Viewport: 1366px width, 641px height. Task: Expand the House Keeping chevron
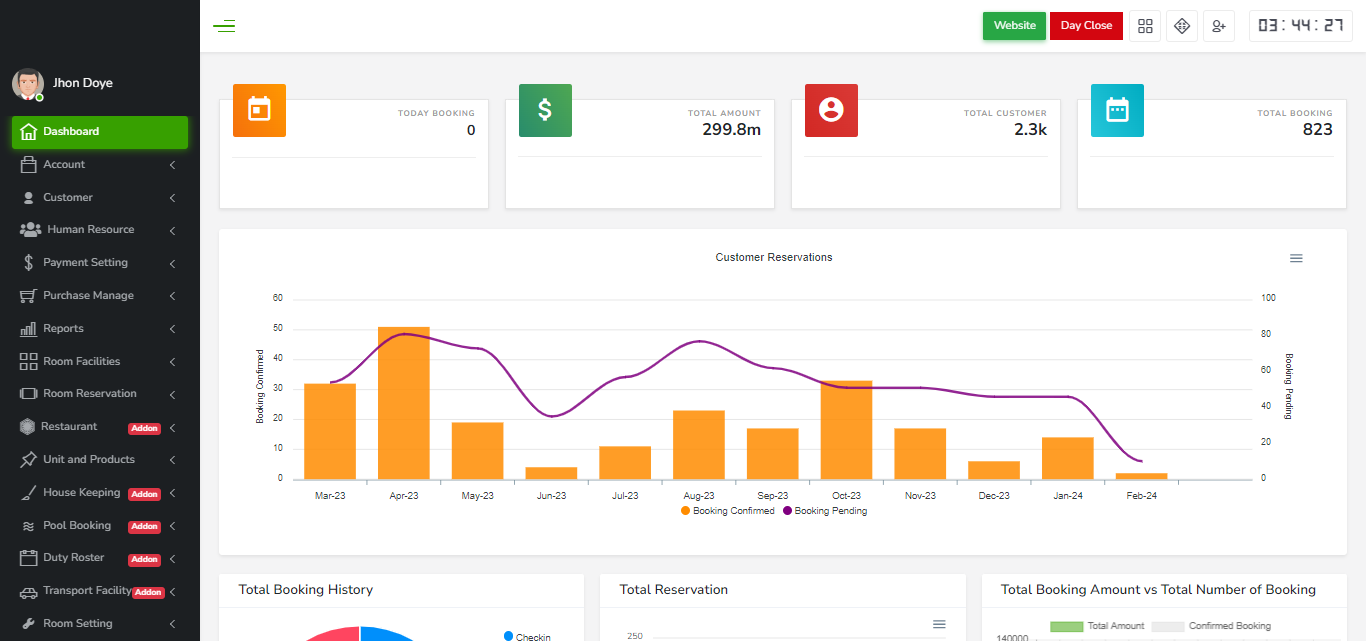point(172,493)
